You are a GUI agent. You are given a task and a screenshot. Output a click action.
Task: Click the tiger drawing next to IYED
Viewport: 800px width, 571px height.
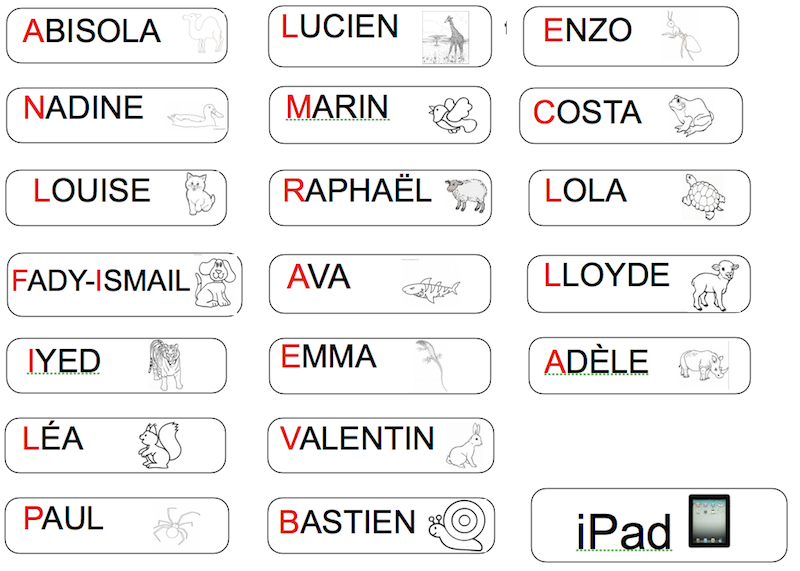tap(165, 365)
